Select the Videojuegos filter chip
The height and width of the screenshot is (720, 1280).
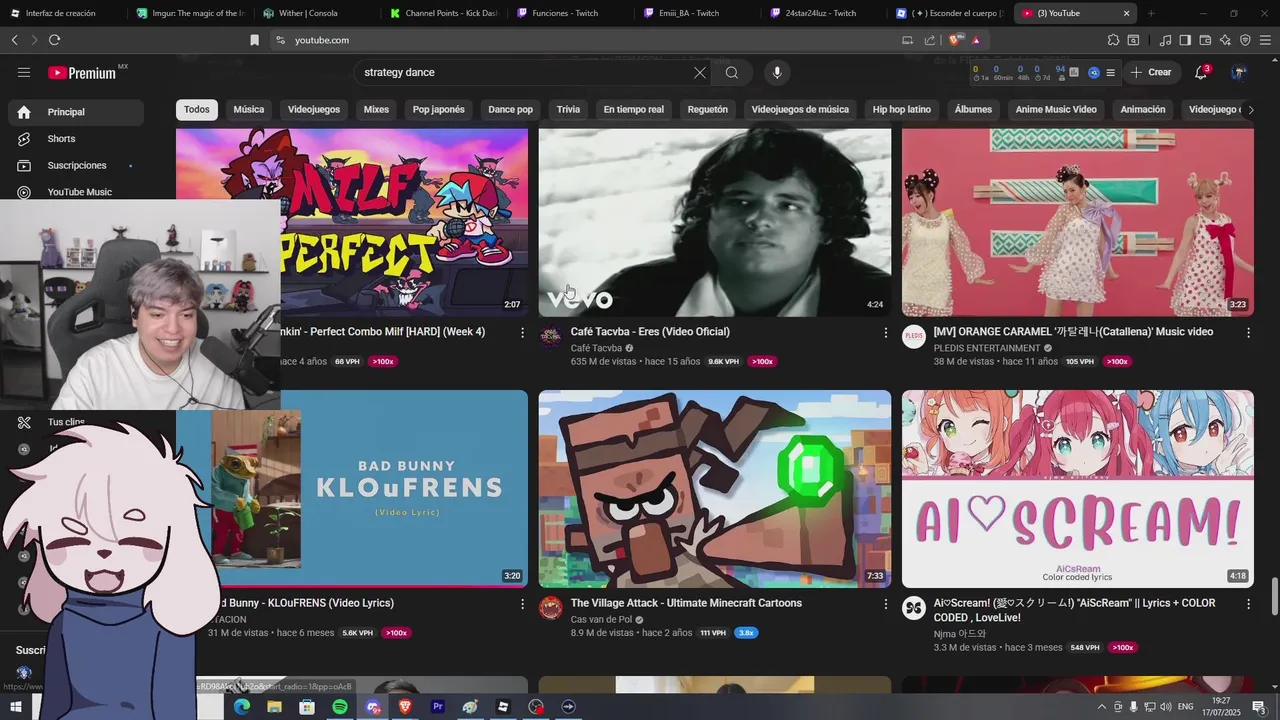click(x=314, y=109)
